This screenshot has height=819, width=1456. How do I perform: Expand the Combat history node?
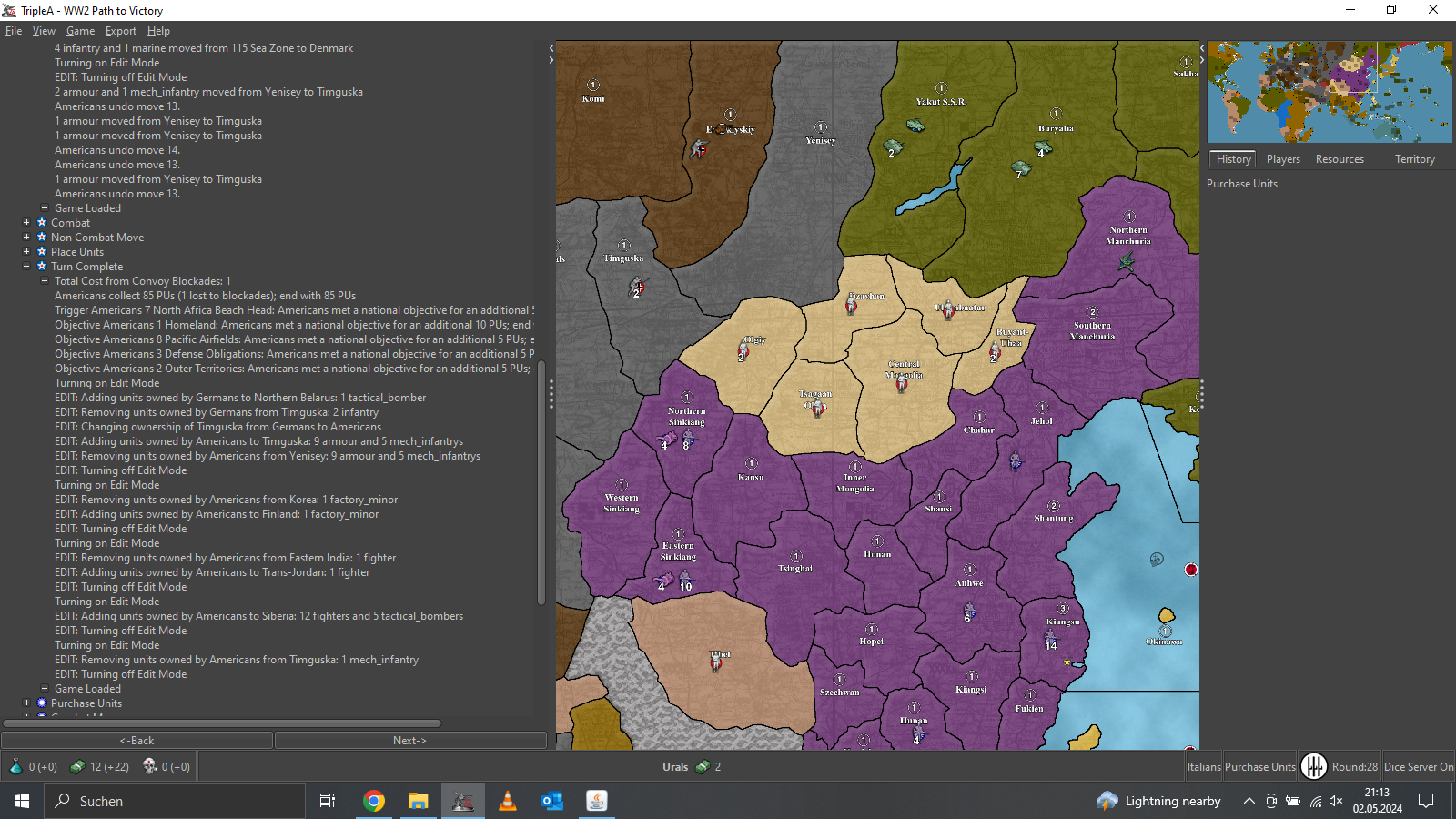tap(26, 223)
